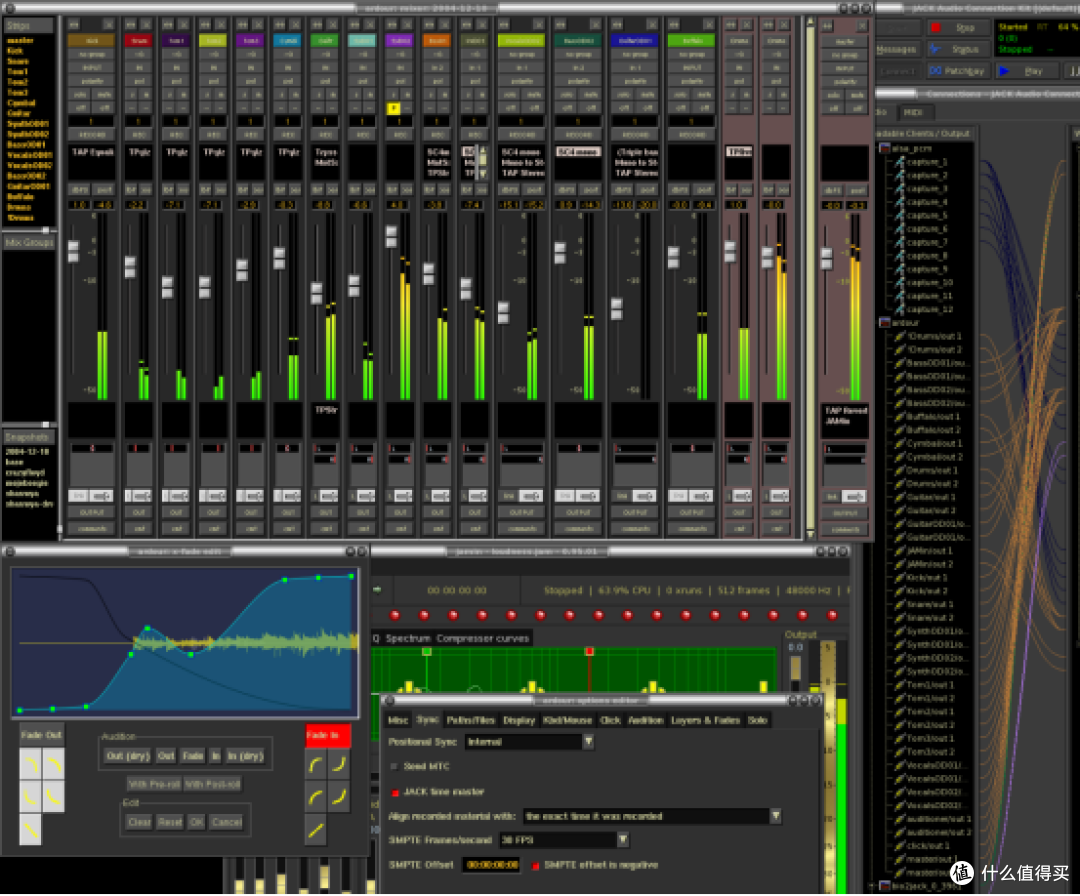
Task: Click the blue Play button in JACK
Action: pos(1026,71)
